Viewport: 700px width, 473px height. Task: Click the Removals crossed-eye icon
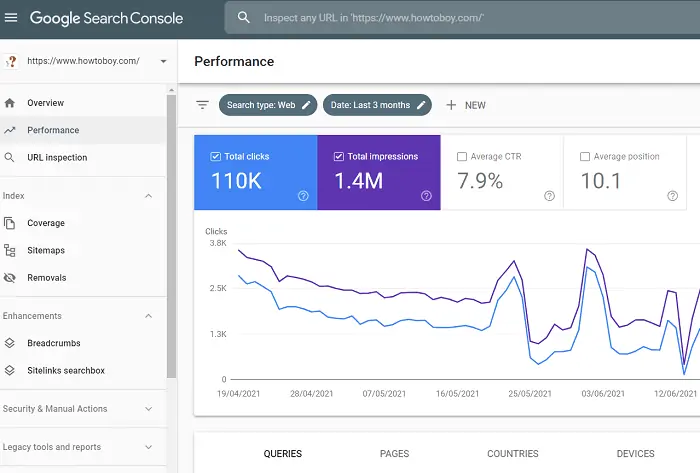coord(9,278)
